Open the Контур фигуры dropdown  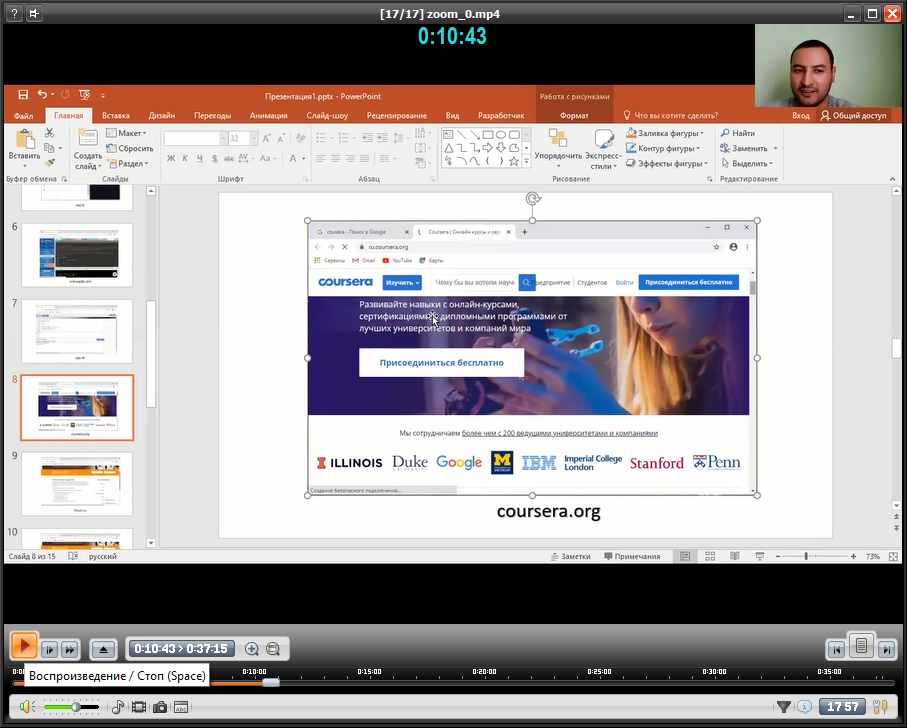click(x=663, y=149)
